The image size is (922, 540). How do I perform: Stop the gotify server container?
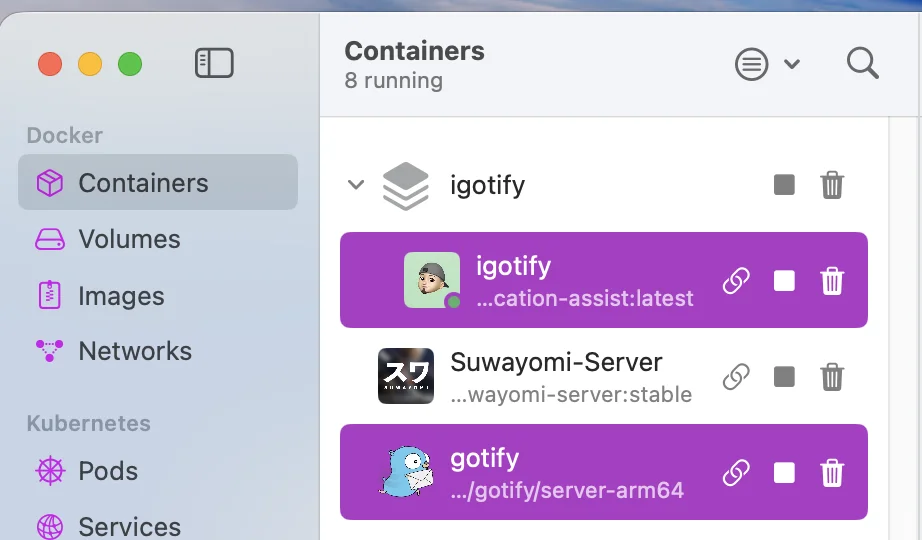point(784,473)
